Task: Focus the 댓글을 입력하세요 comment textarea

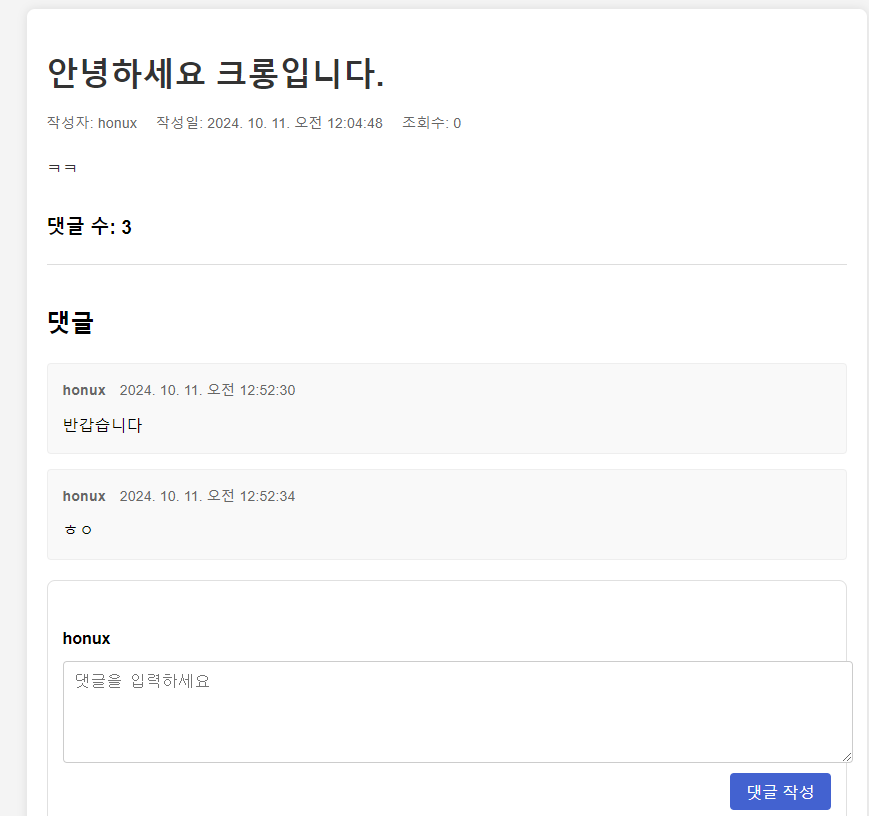Action: coord(457,712)
